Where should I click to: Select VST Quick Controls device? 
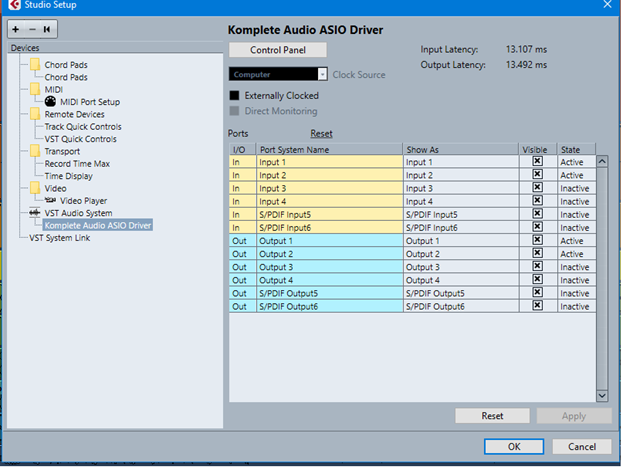(x=80, y=139)
